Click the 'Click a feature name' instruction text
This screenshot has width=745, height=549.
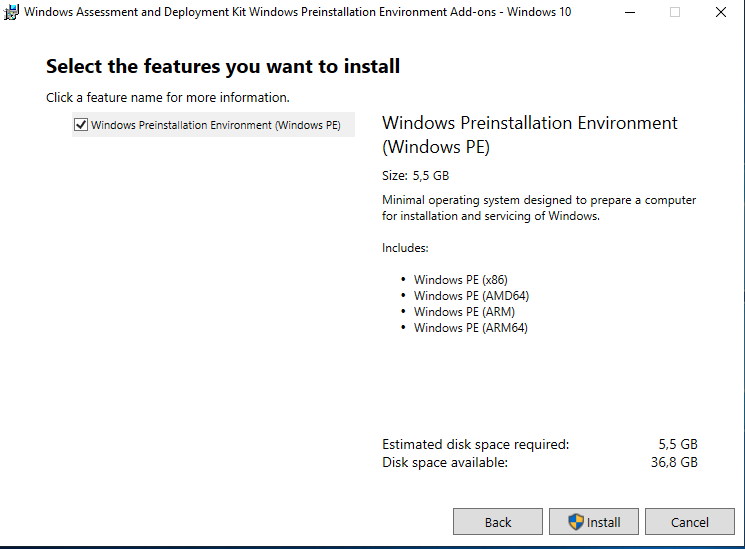pos(168,98)
